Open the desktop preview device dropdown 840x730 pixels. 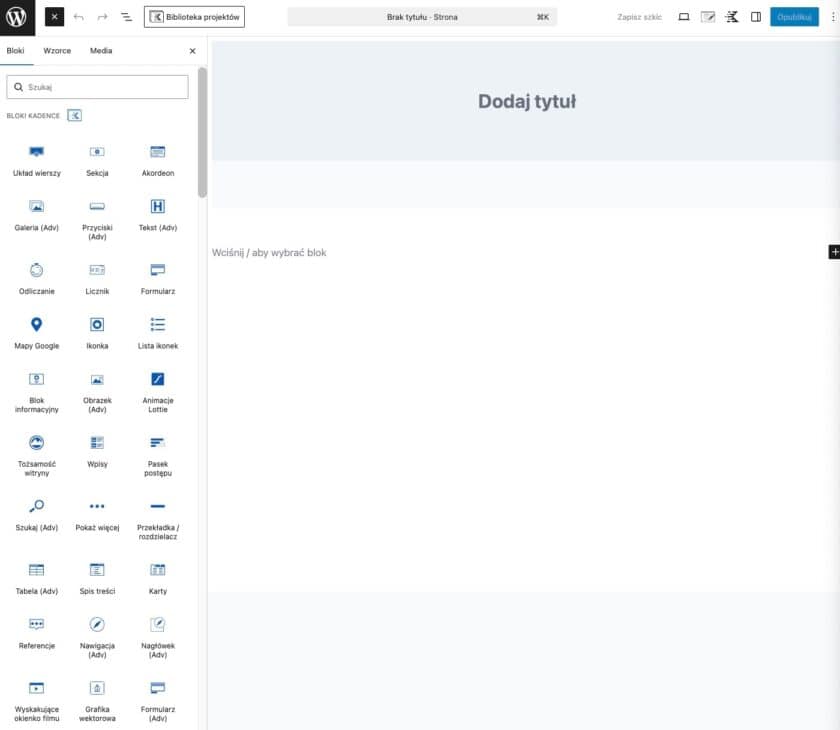pyautogui.click(x=684, y=17)
